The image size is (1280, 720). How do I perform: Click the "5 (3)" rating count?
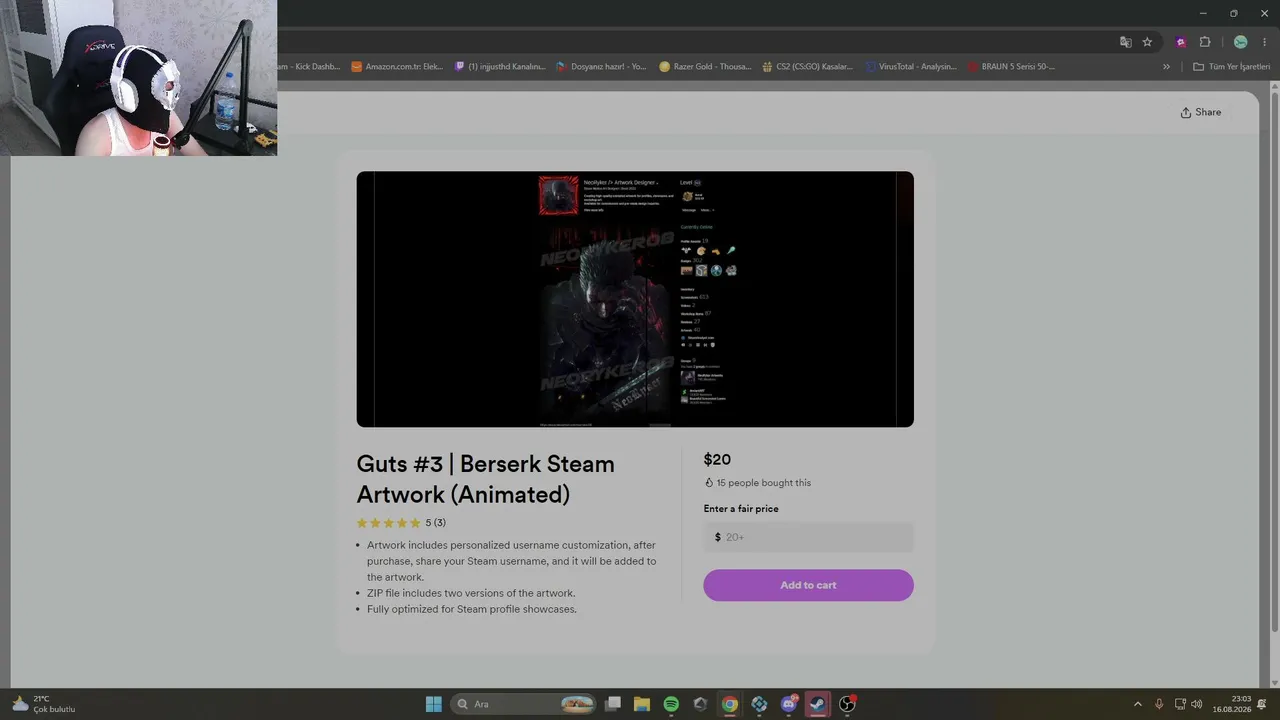pos(436,523)
